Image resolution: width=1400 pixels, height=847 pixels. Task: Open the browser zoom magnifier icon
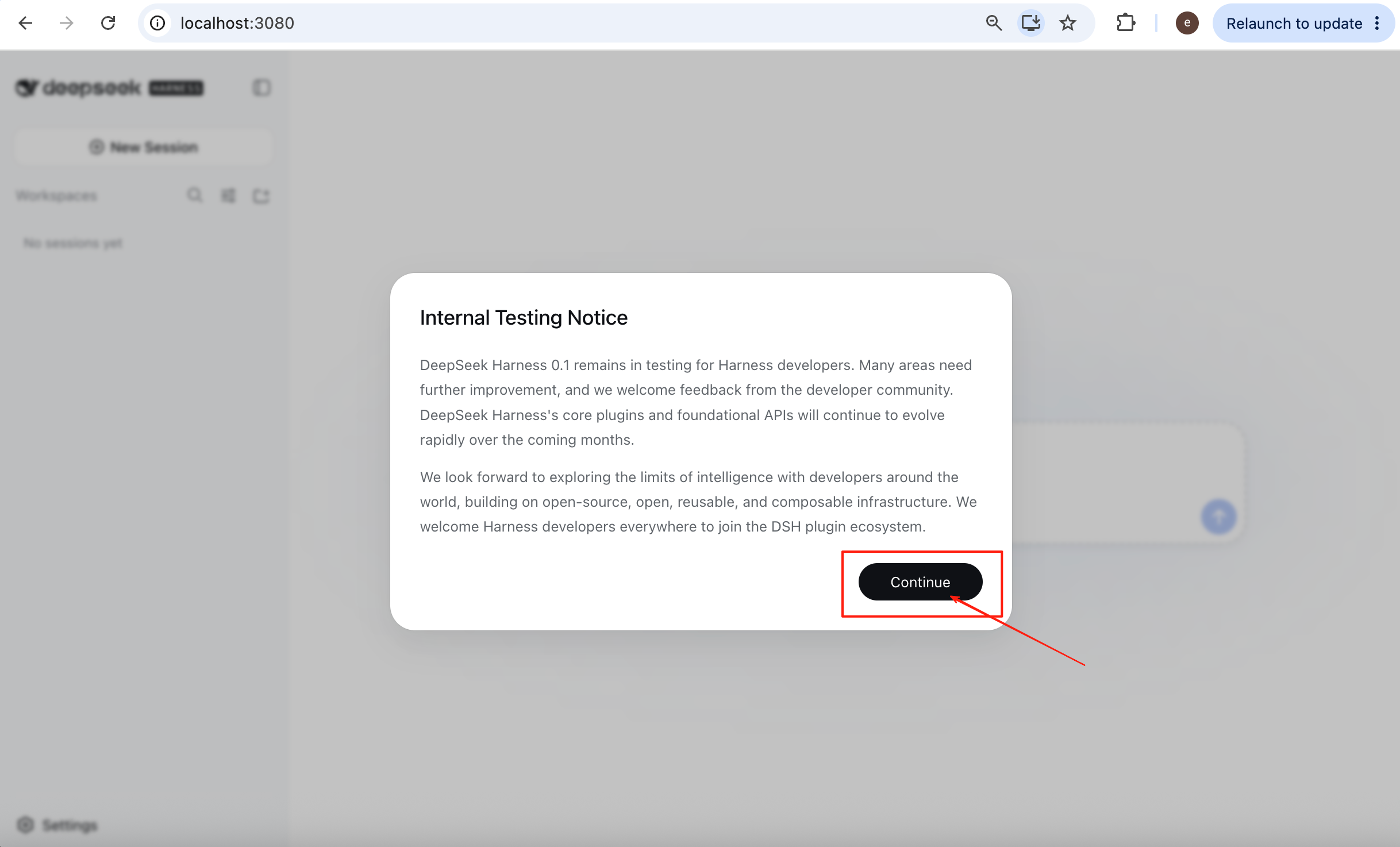(994, 23)
